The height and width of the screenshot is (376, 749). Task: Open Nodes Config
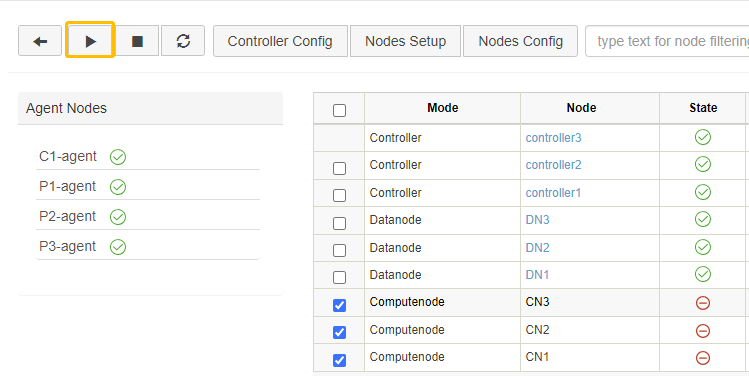(521, 41)
